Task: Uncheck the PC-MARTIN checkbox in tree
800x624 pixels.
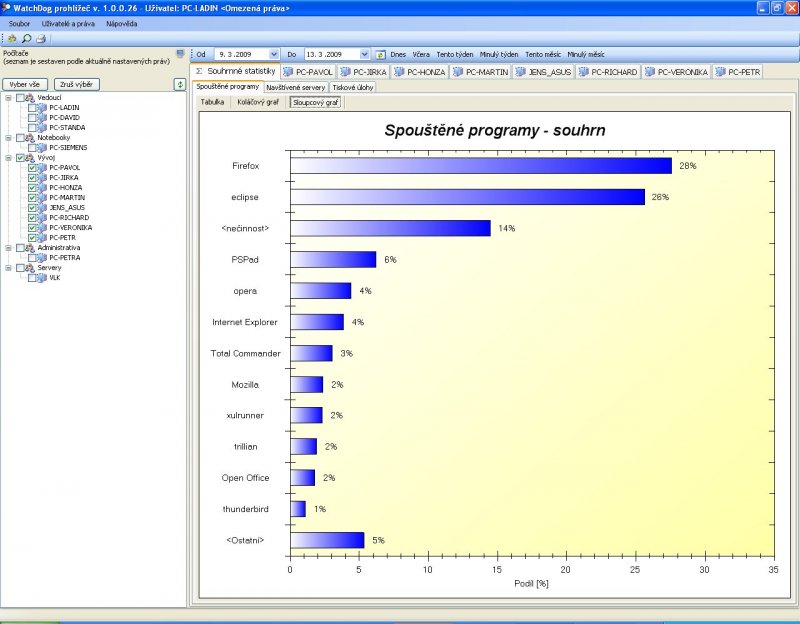Action: coord(32,197)
